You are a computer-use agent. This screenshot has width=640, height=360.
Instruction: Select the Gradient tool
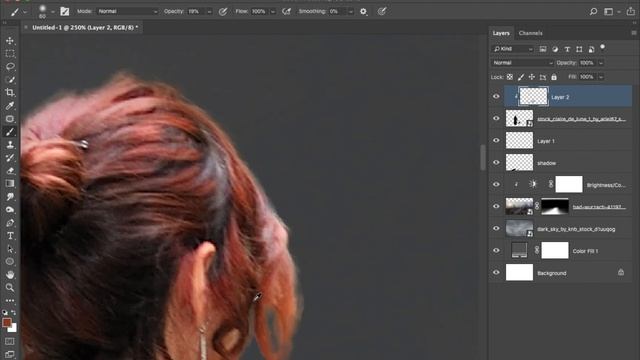pyautogui.click(x=10, y=184)
